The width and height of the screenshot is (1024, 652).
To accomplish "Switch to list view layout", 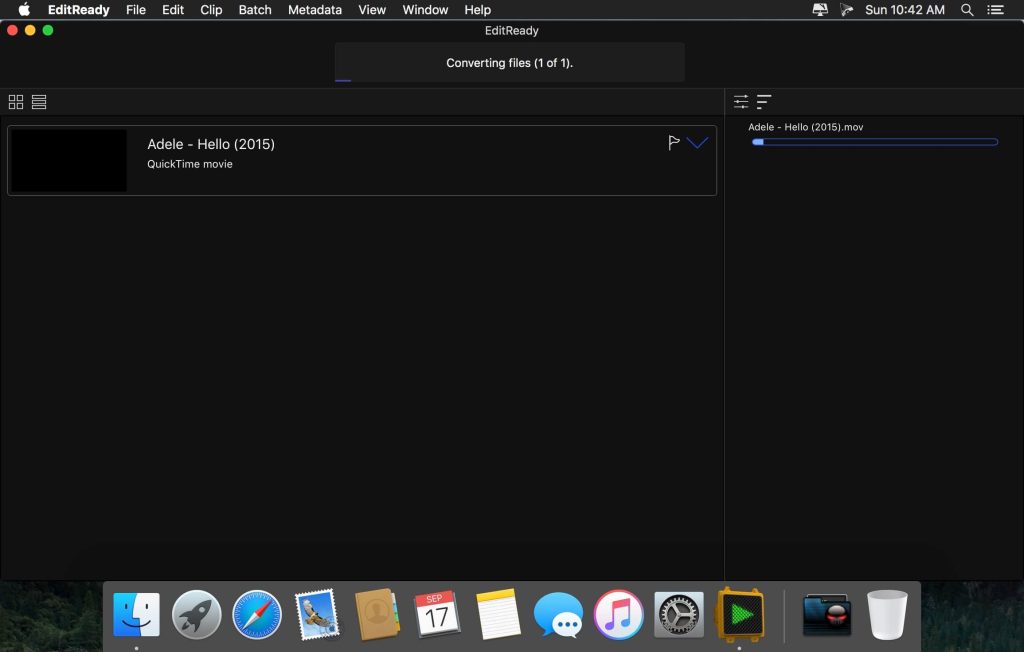I will click(39, 102).
